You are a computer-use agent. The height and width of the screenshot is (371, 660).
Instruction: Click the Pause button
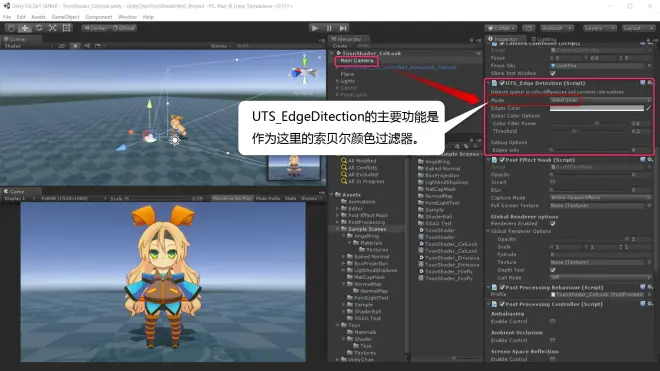[329, 28]
